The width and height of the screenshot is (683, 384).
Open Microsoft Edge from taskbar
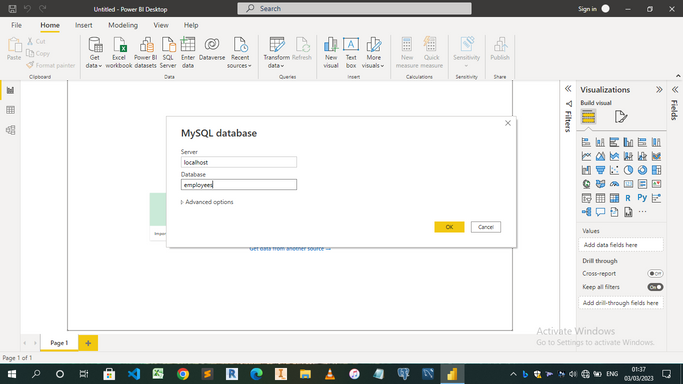pyautogui.click(x=257, y=374)
